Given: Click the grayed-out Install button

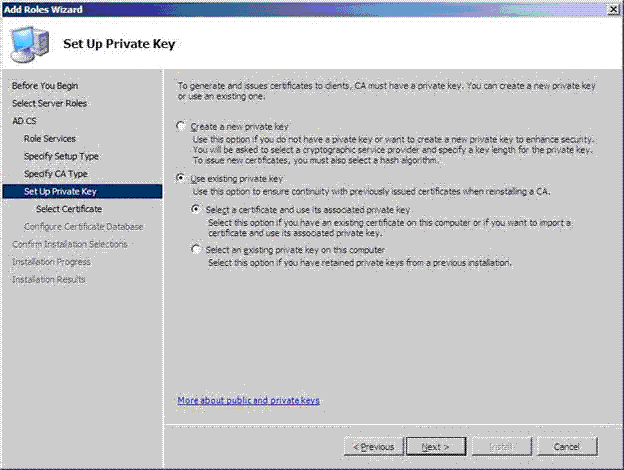Looking at the screenshot, I should [x=501, y=447].
